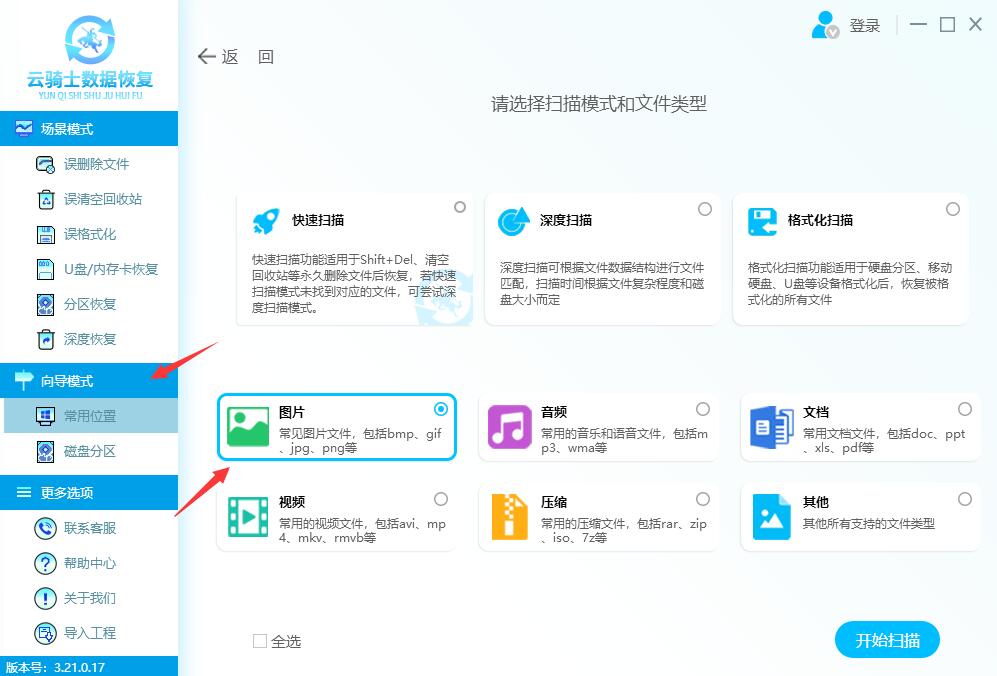Click the green 图片 picture icon

[249, 427]
